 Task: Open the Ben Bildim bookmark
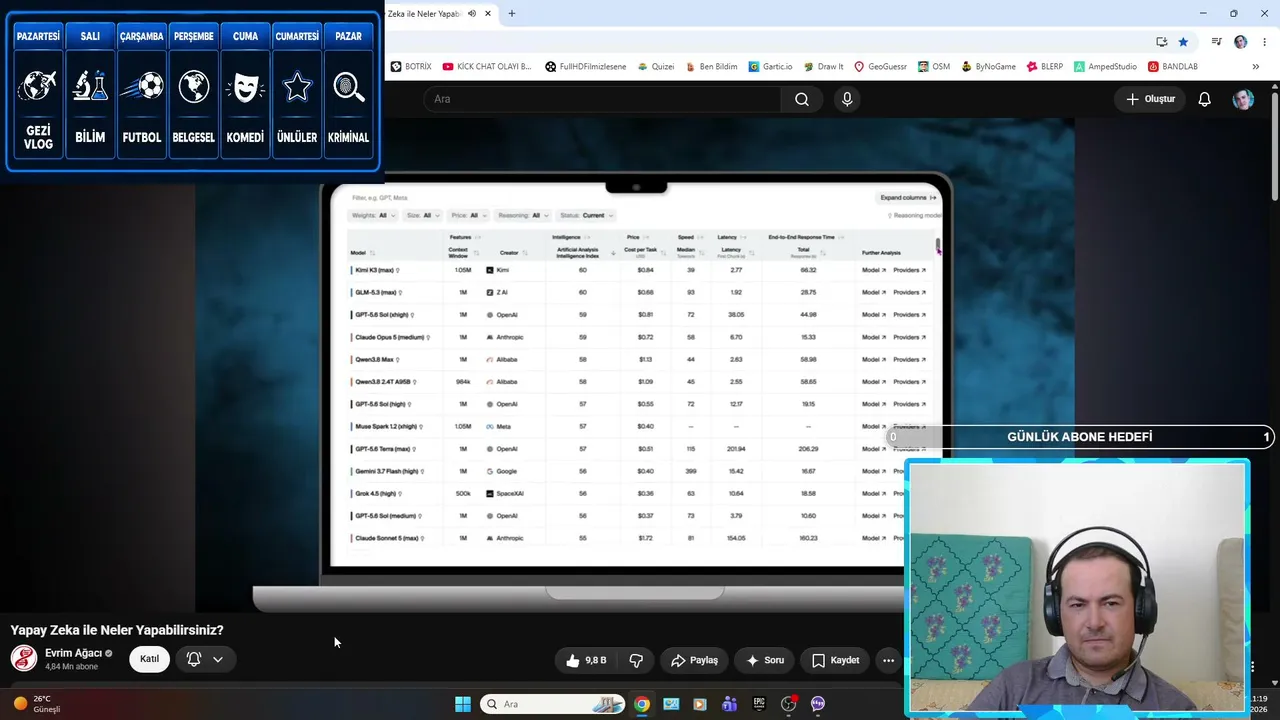pos(711,67)
